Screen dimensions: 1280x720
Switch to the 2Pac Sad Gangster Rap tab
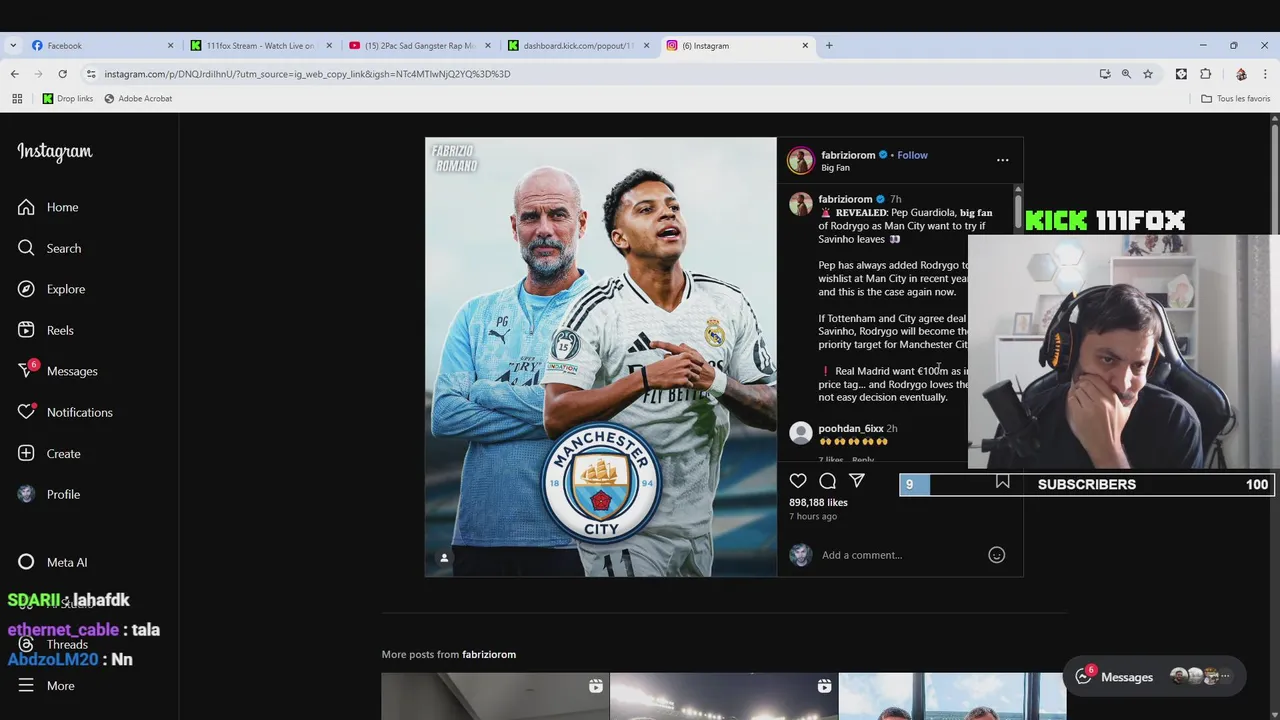pyautogui.click(x=418, y=45)
